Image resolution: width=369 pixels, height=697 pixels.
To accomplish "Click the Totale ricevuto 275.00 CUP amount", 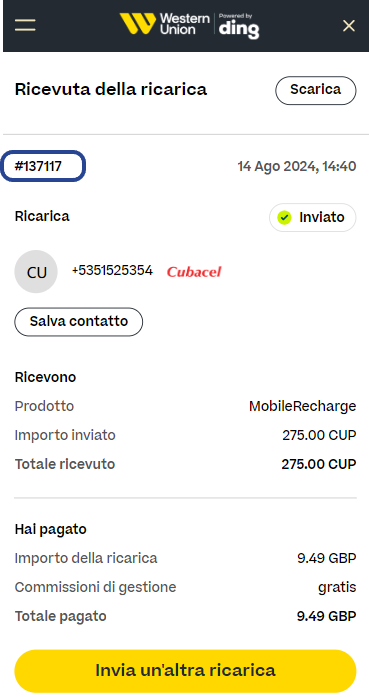I will point(319,464).
